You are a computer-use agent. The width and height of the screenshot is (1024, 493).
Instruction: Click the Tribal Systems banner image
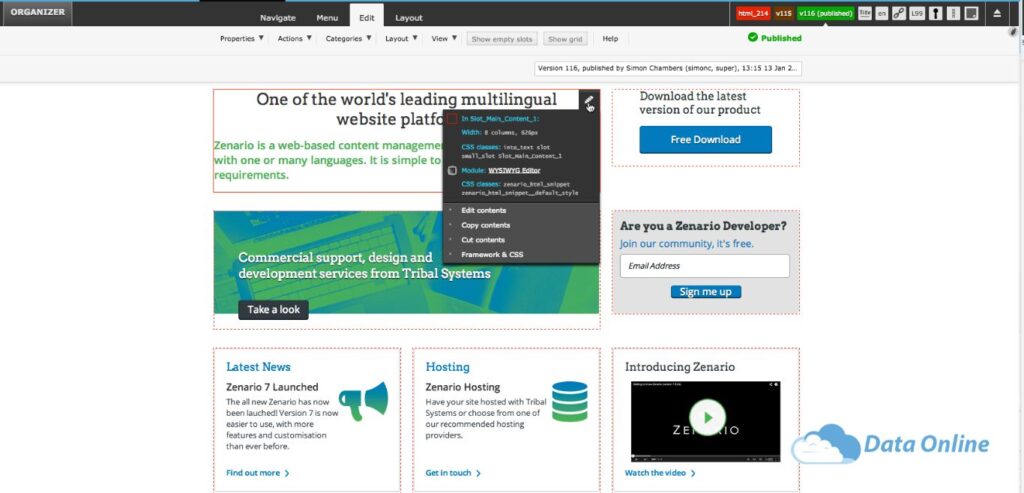406,262
